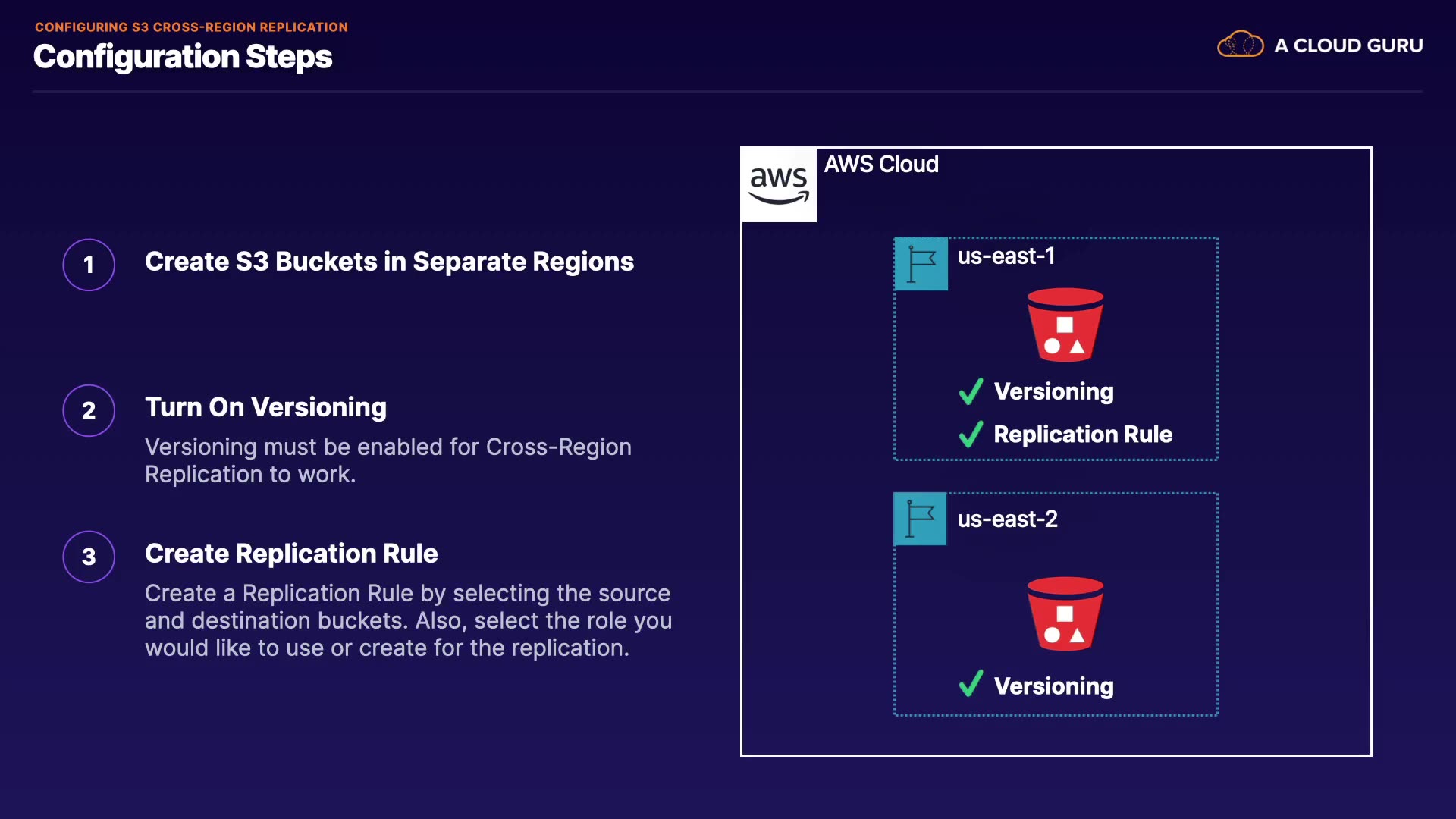1456x819 pixels.
Task: Click the Create Replication Rule heading
Action: pyautogui.click(x=291, y=554)
